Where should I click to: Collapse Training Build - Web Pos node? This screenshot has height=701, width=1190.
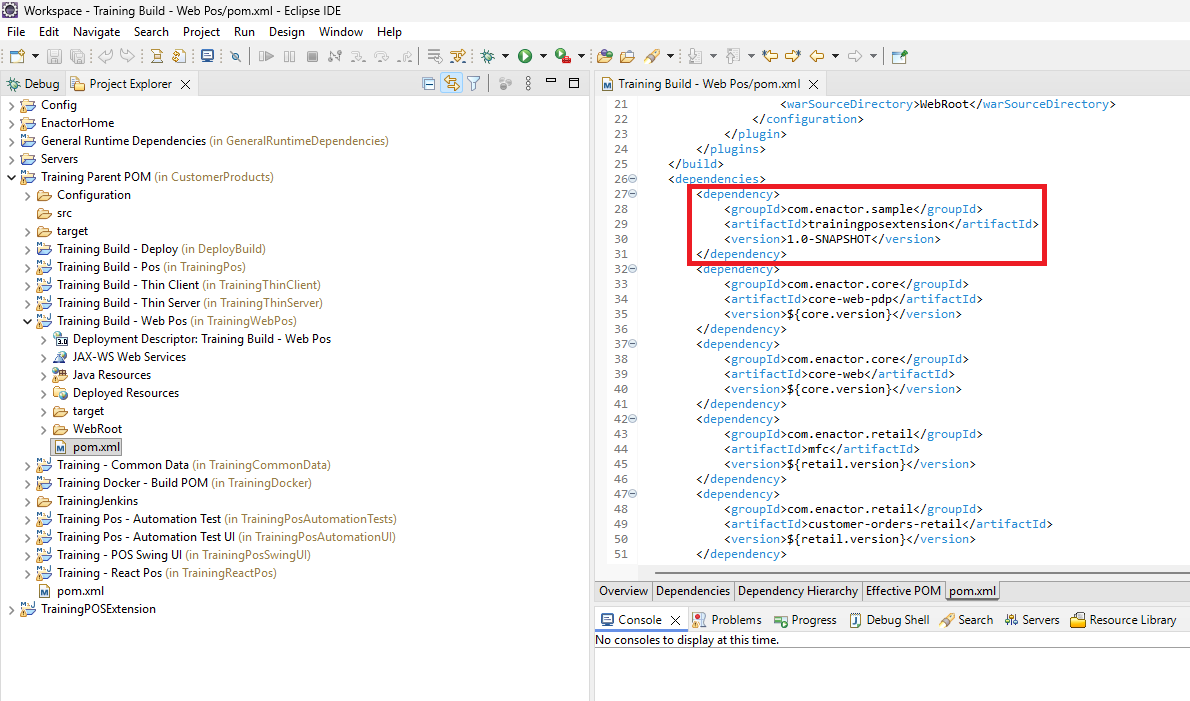27,322
